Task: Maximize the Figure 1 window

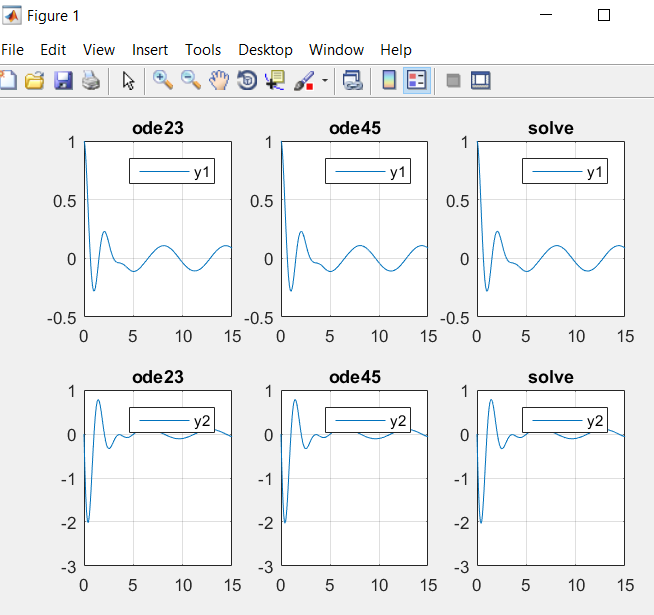Action: (604, 15)
